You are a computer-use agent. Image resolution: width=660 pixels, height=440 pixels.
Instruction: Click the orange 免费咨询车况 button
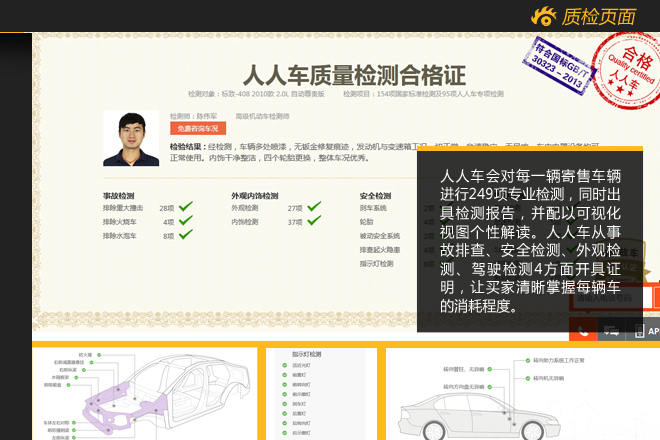point(198,128)
